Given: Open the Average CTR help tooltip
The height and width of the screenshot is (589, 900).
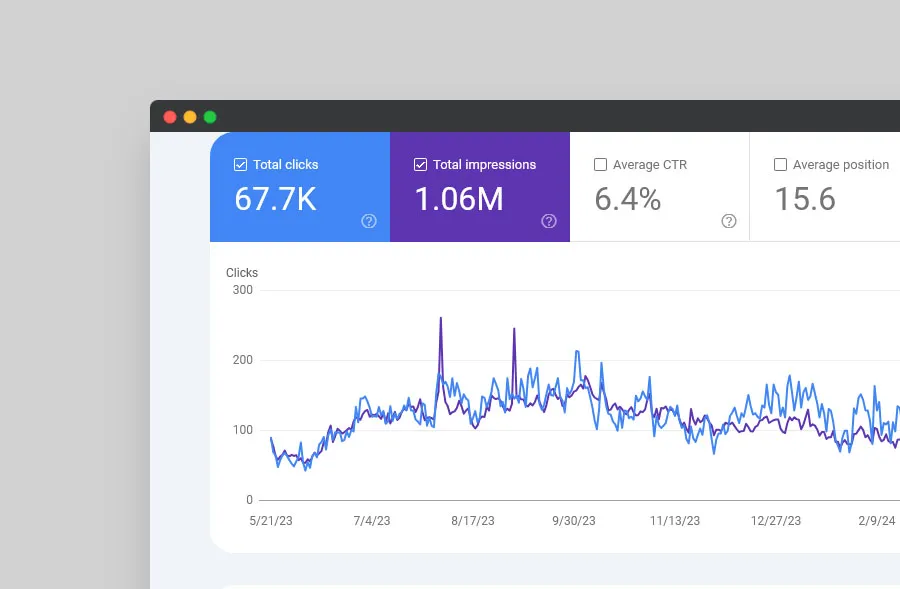Looking at the screenshot, I should (729, 221).
